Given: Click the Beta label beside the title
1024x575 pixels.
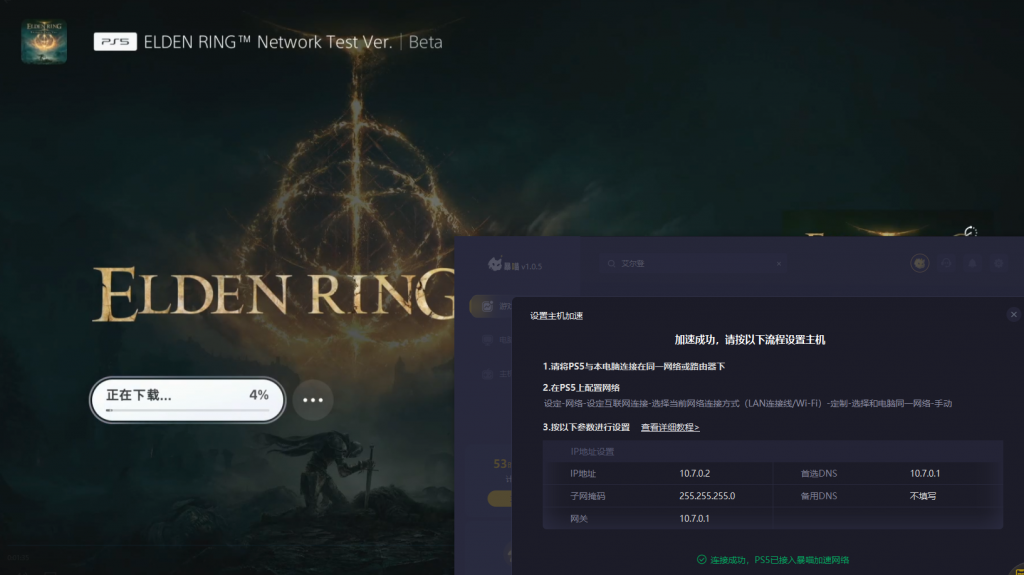Looking at the screenshot, I should pyautogui.click(x=425, y=42).
